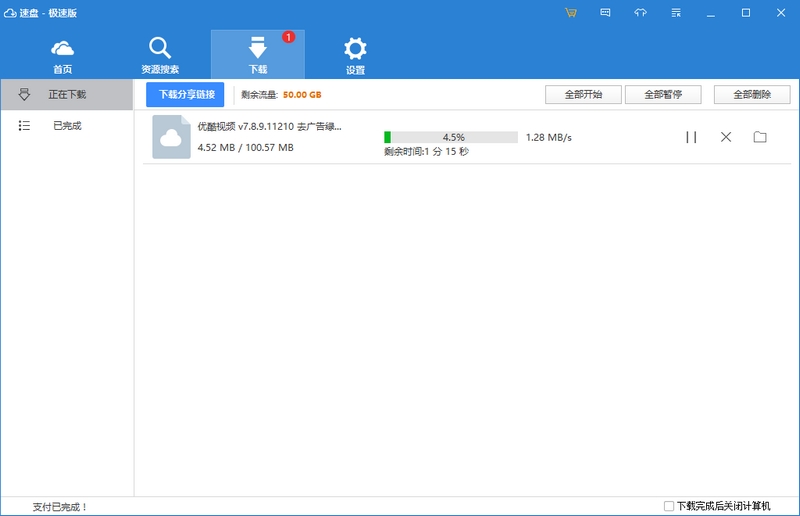Click the remaining time 剩余时间:1 分 15 秒
This screenshot has height=516, width=800.
426,152
